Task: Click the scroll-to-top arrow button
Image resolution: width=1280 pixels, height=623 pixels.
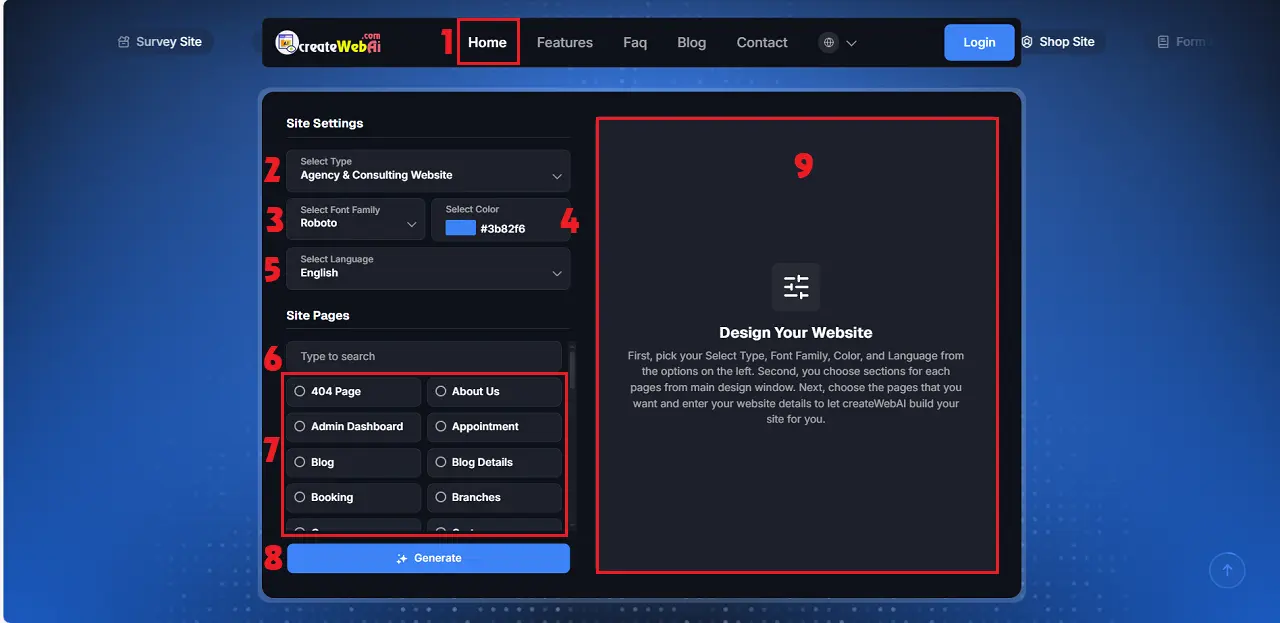Action: pyautogui.click(x=1227, y=570)
